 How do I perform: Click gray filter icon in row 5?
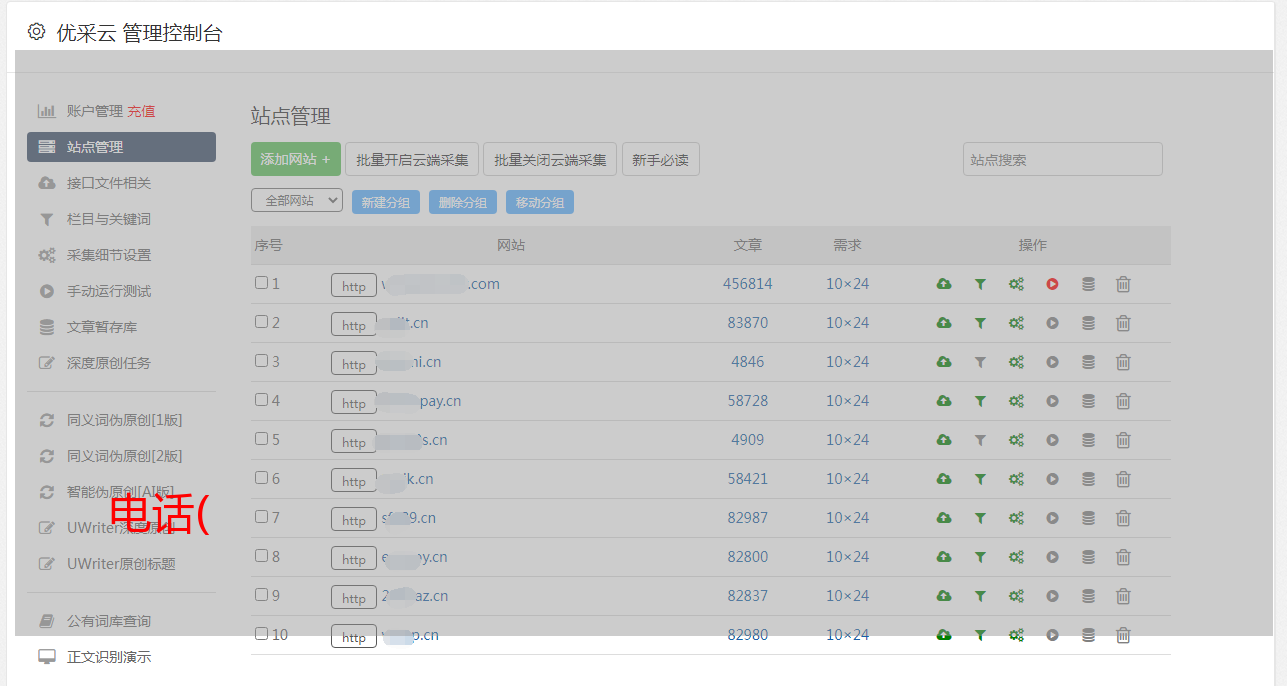tap(980, 440)
